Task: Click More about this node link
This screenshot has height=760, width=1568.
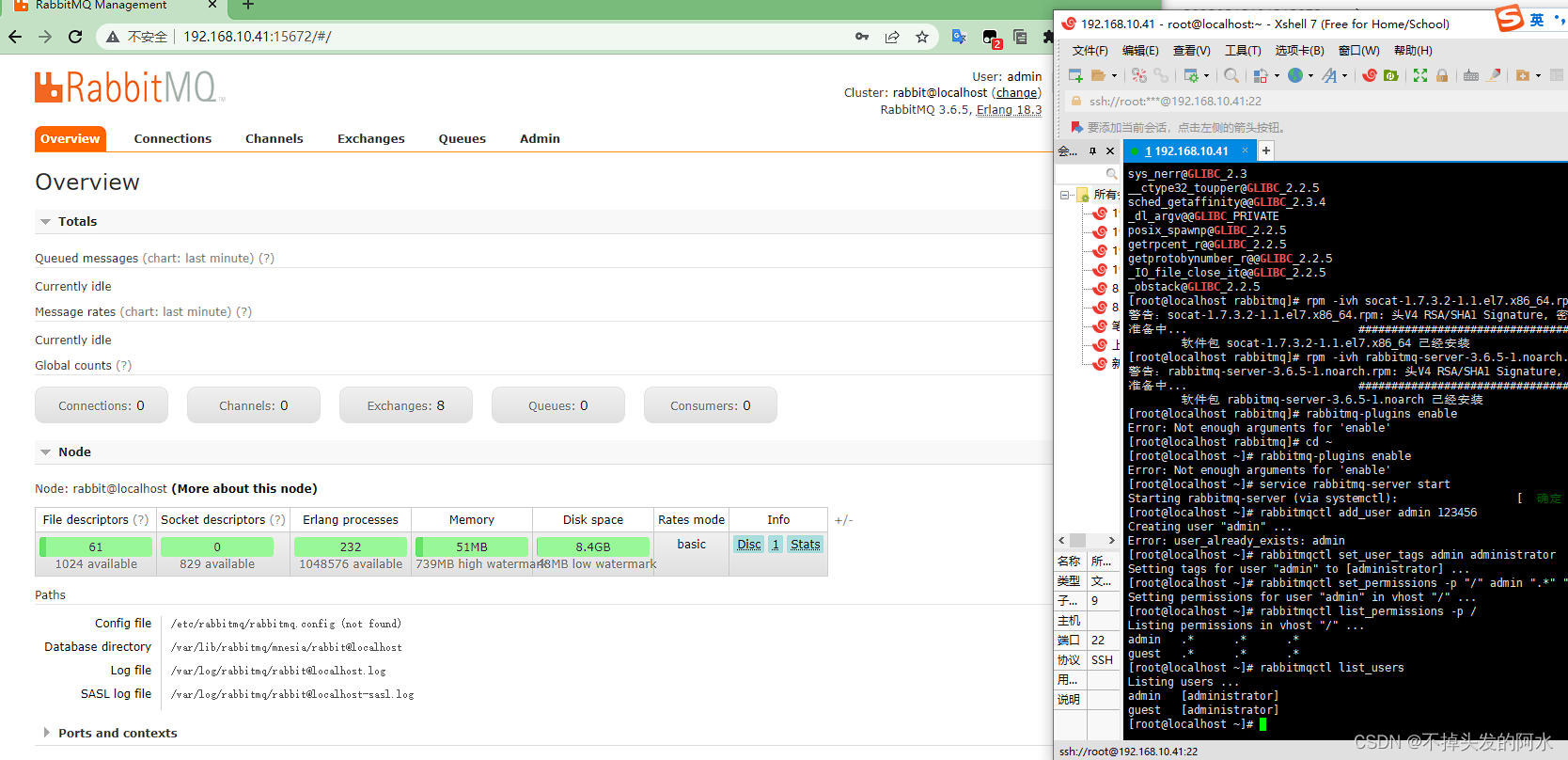Action: point(244,489)
